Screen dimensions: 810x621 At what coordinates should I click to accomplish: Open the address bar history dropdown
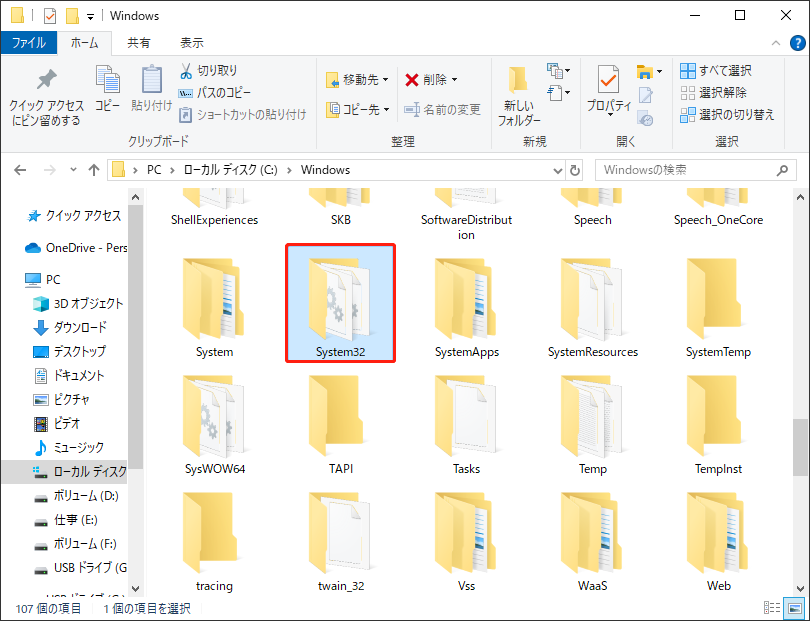click(x=558, y=170)
